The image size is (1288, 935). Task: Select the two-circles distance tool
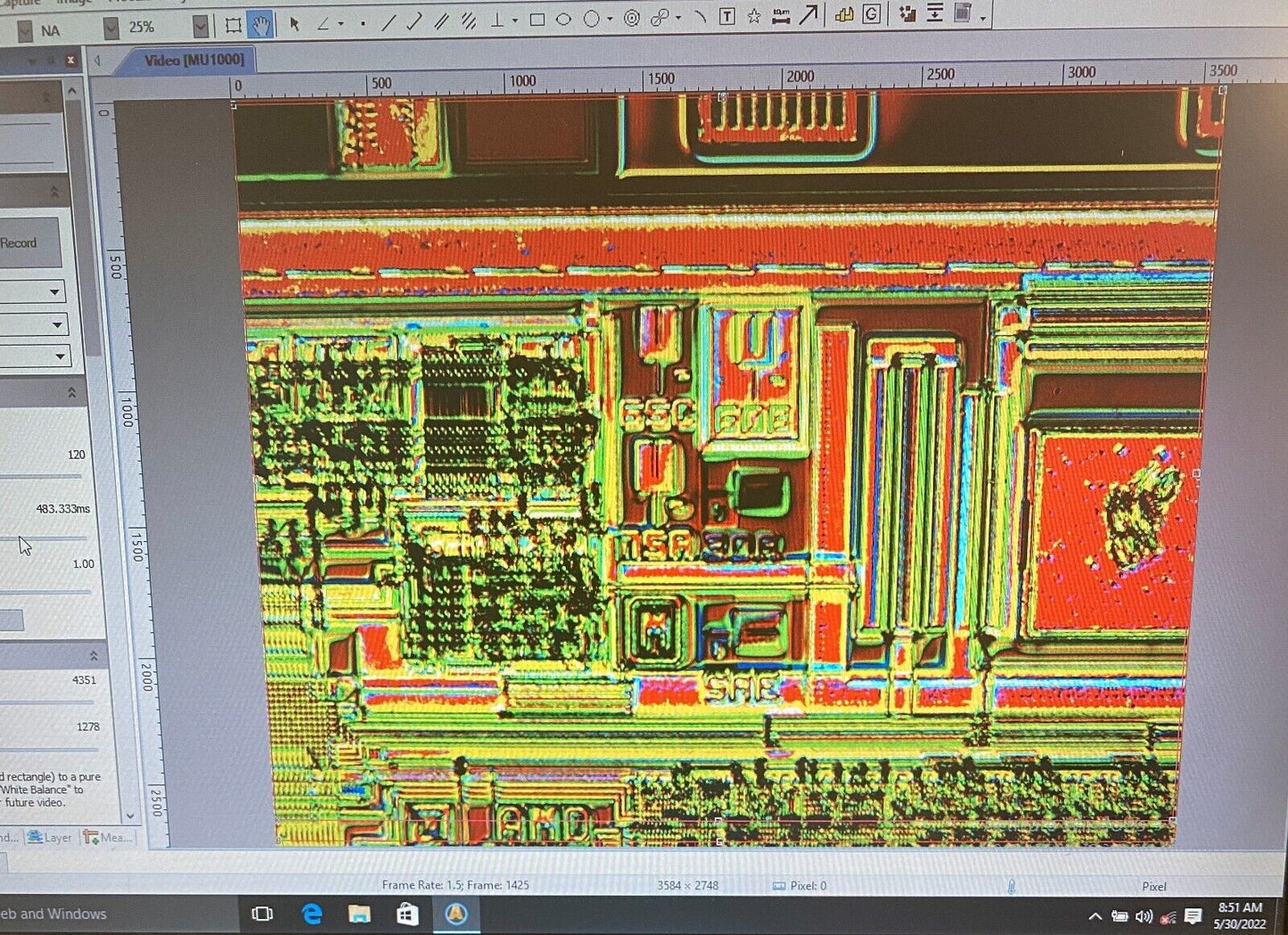click(x=660, y=17)
